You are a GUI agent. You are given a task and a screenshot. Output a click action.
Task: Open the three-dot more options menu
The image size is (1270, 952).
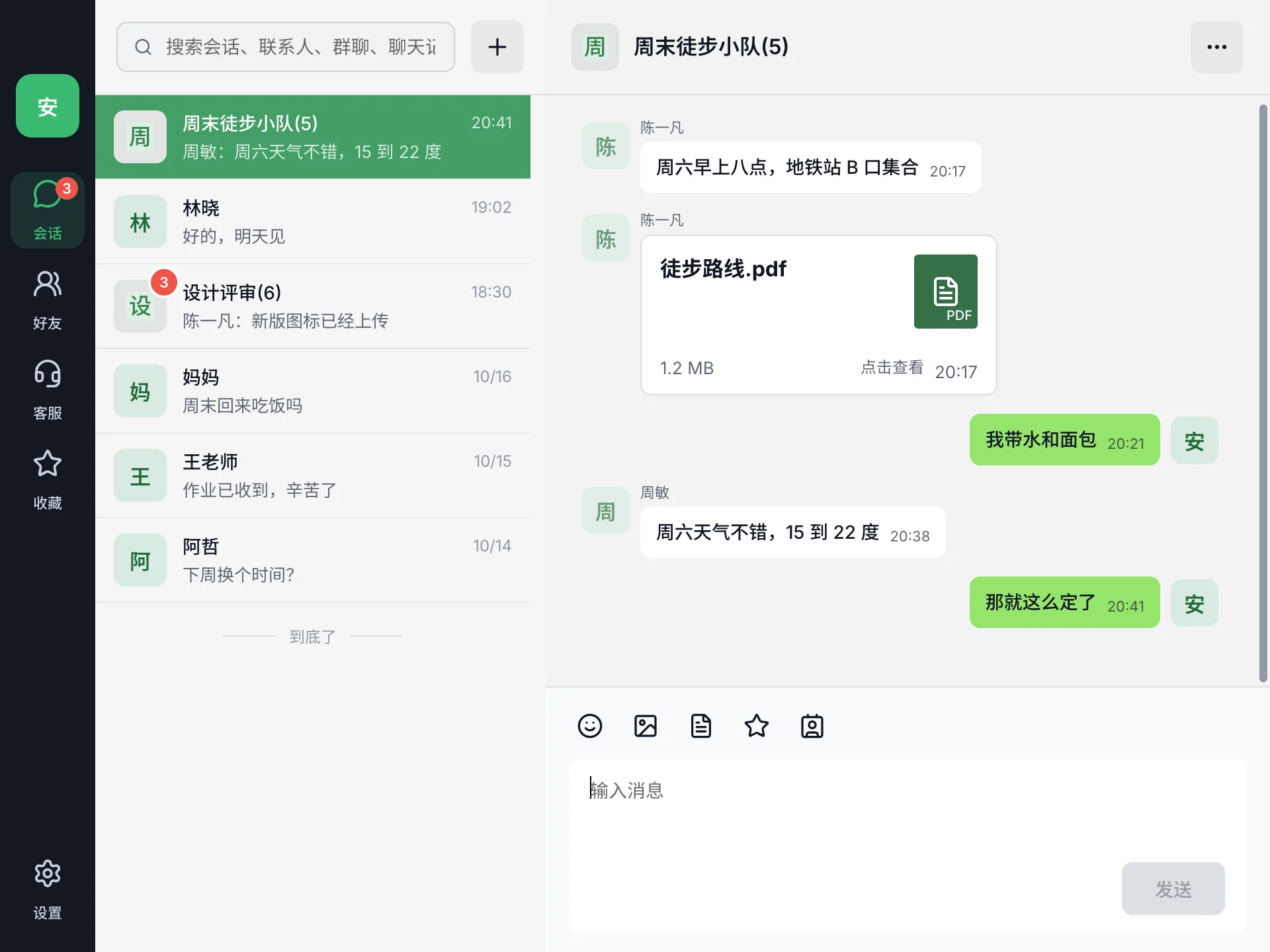[x=1216, y=47]
